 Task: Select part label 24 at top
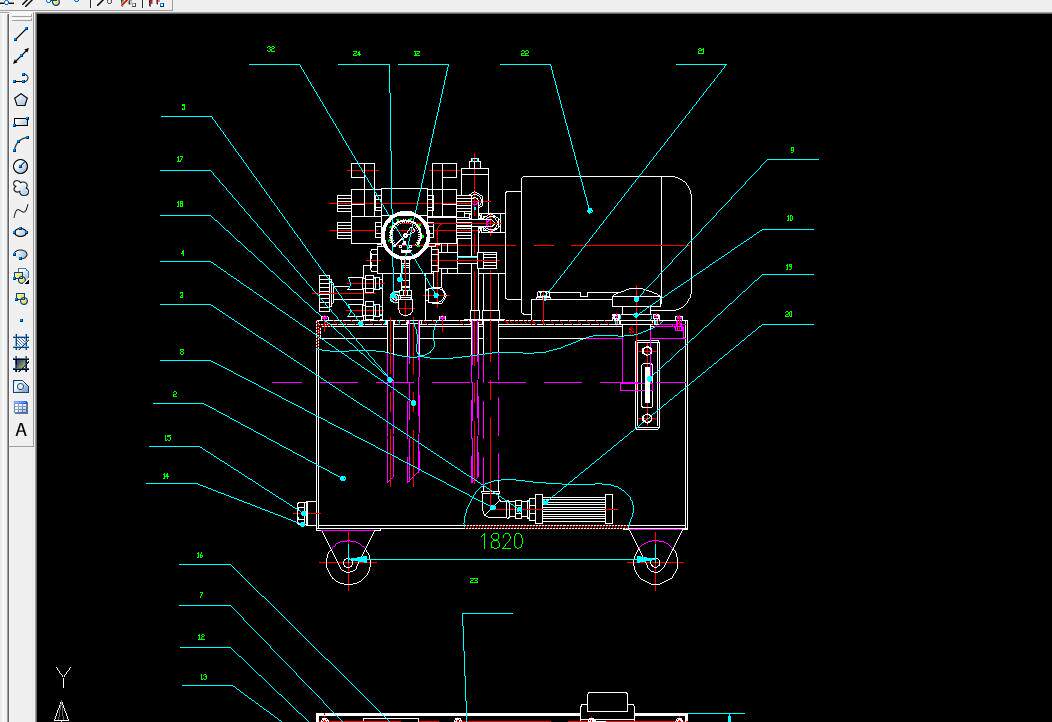(x=357, y=53)
